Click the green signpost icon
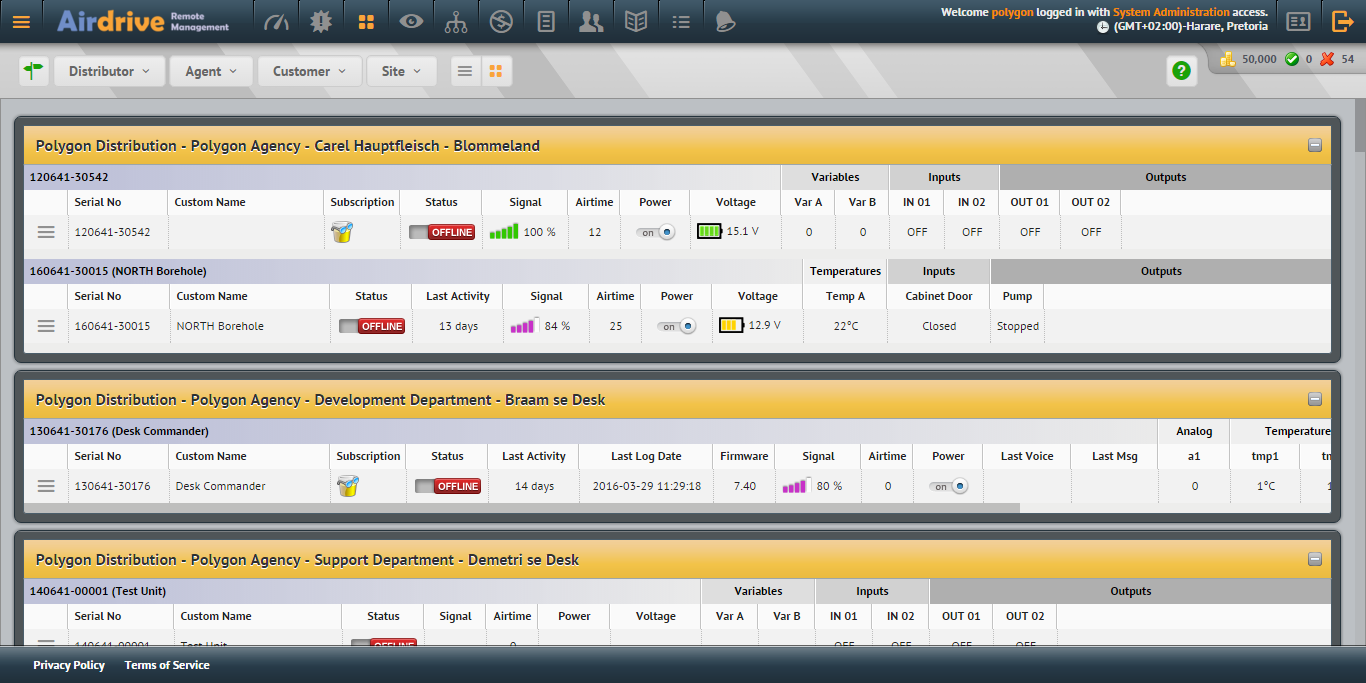The width and height of the screenshot is (1366, 683). 34,71
